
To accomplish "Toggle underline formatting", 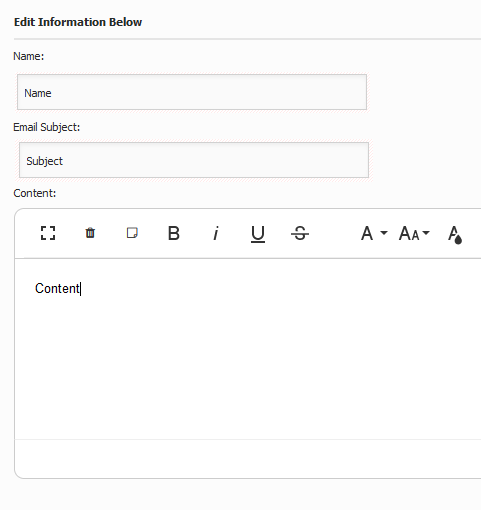I will coord(258,234).
